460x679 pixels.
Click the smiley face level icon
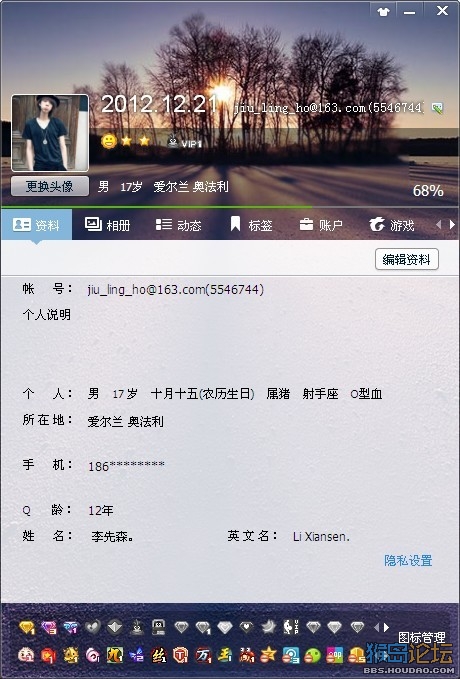pos(109,141)
